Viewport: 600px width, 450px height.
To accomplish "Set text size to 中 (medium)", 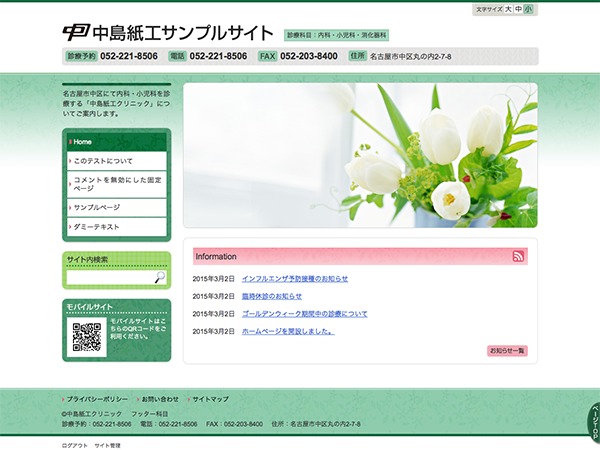I will [x=518, y=9].
